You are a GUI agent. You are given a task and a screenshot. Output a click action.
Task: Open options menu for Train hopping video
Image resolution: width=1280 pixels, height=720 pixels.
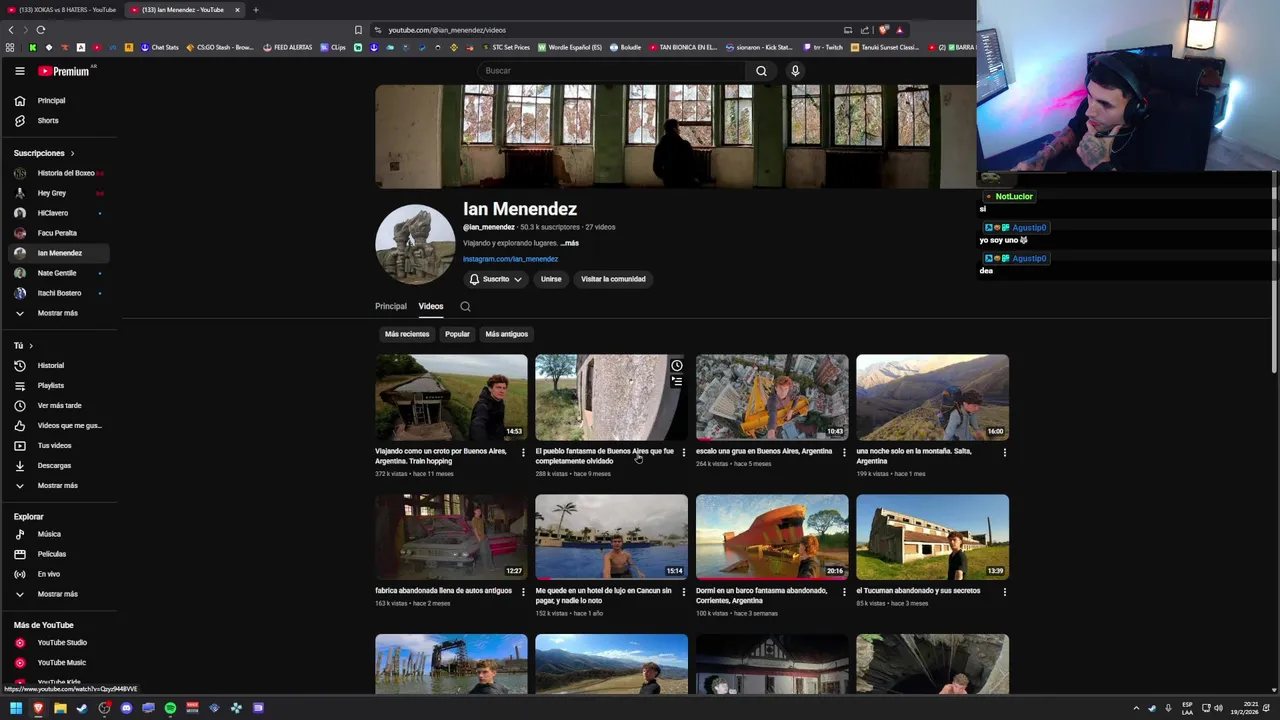pos(523,453)
